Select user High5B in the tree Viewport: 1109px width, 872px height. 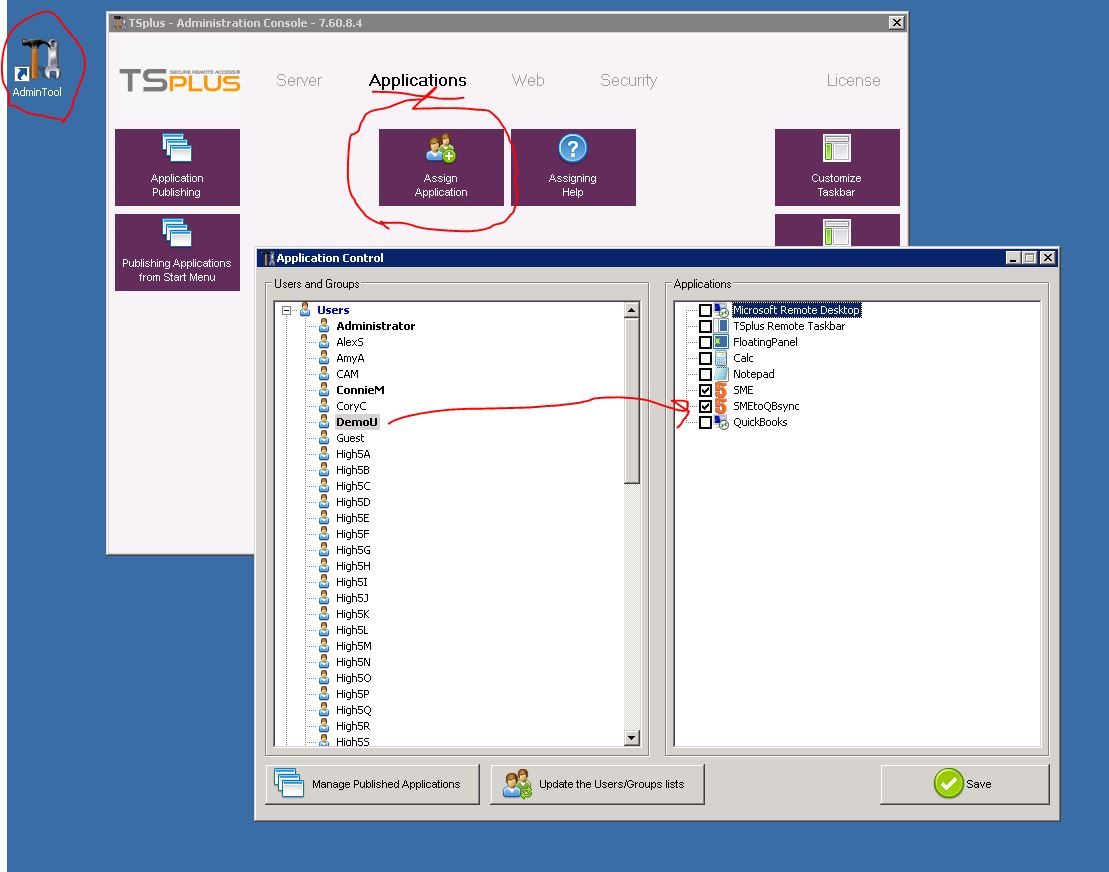(x=352, y=470)
